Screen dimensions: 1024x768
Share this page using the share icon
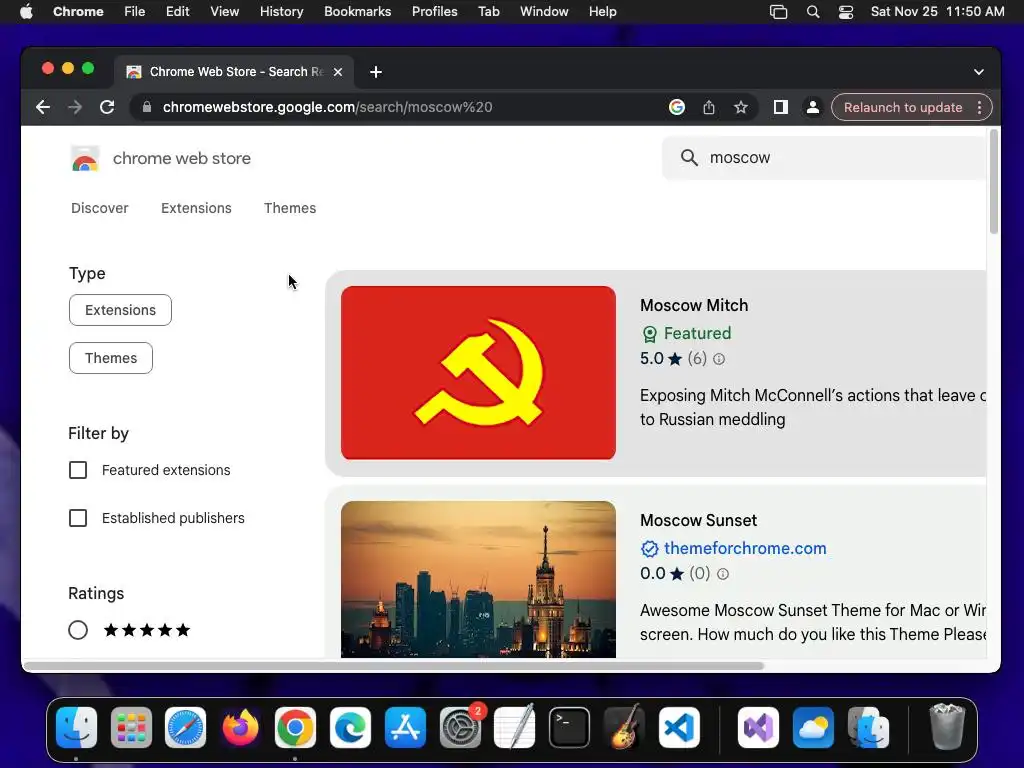click(x=709, y=107)
